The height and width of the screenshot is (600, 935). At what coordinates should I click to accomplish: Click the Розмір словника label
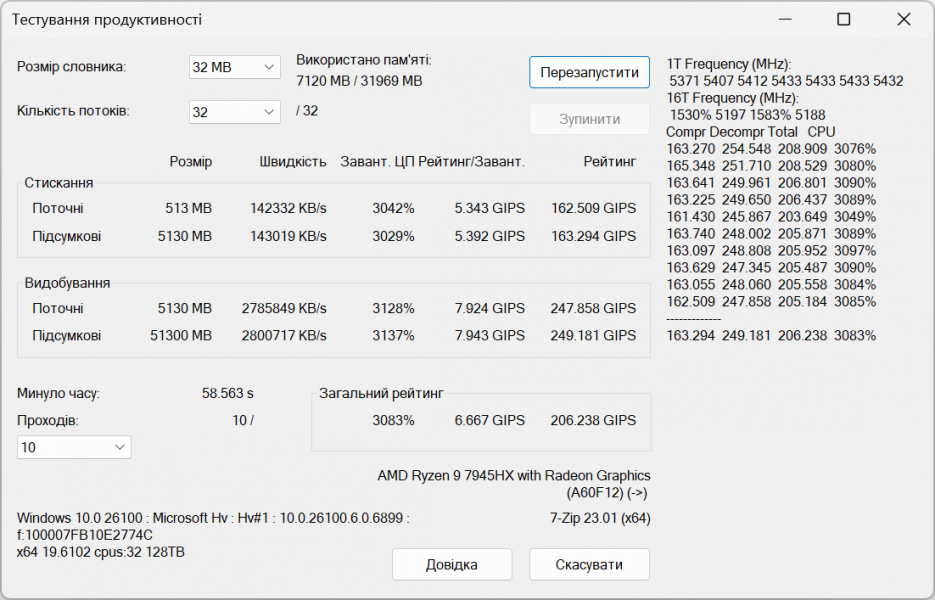click(72, 67)
